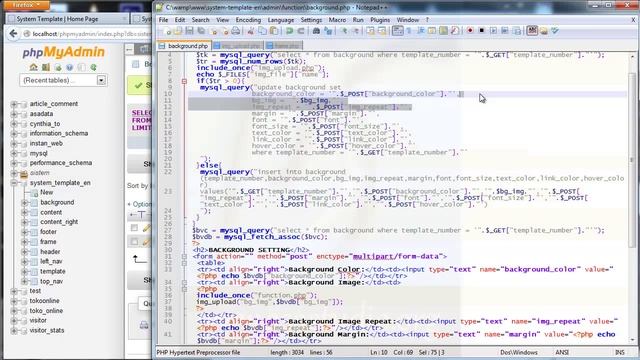Toggle the Word Wrap toolbar icon

click(x=397, y=31)
